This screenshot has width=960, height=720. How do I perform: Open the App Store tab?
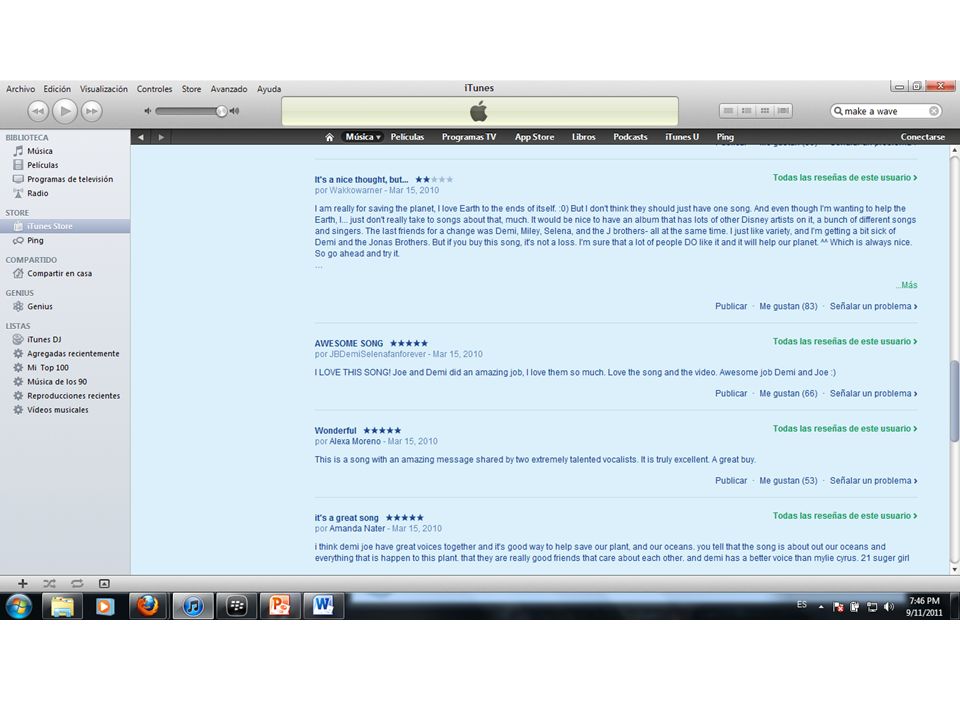coord(534,137)
